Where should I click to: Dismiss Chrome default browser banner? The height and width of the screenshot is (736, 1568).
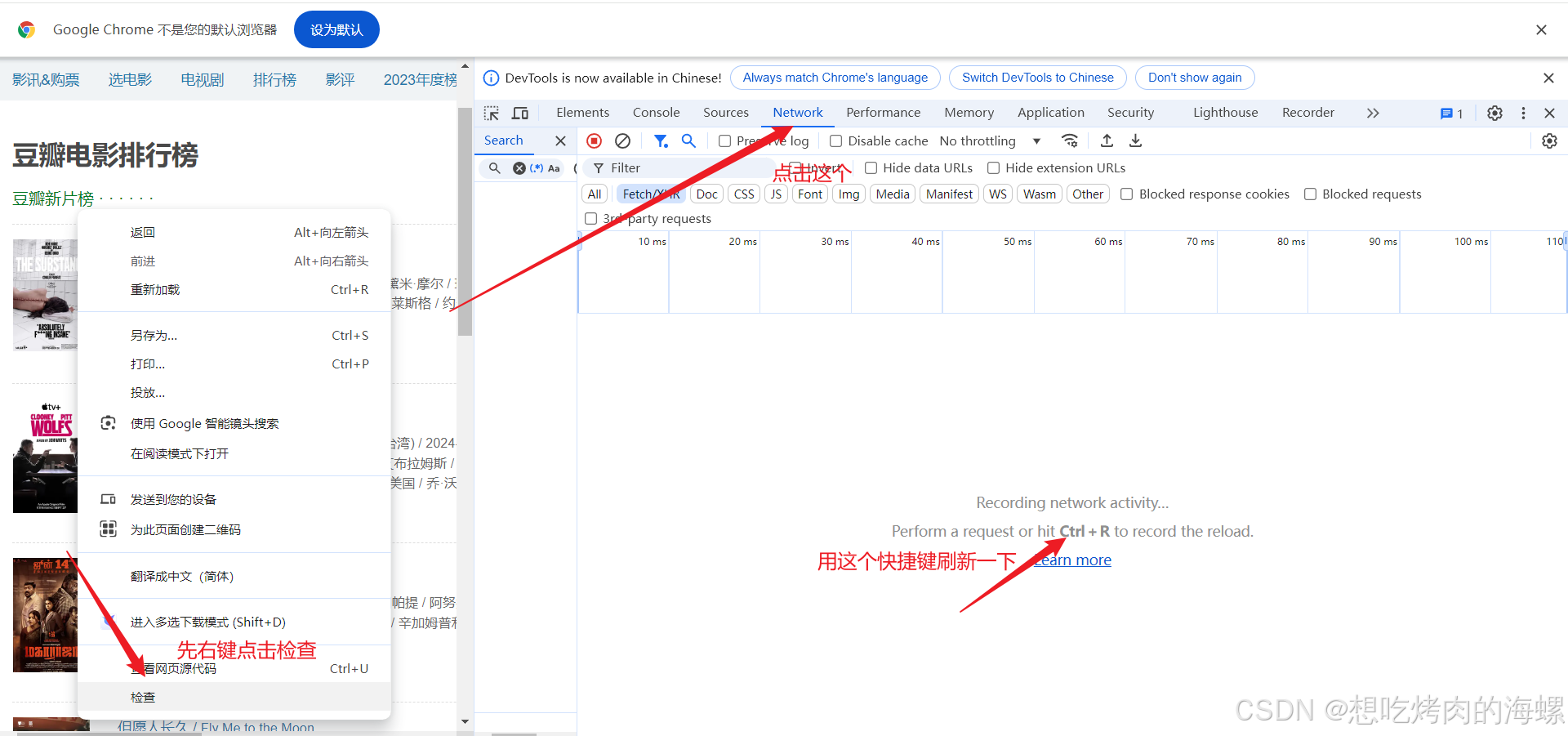point(1541,30)
